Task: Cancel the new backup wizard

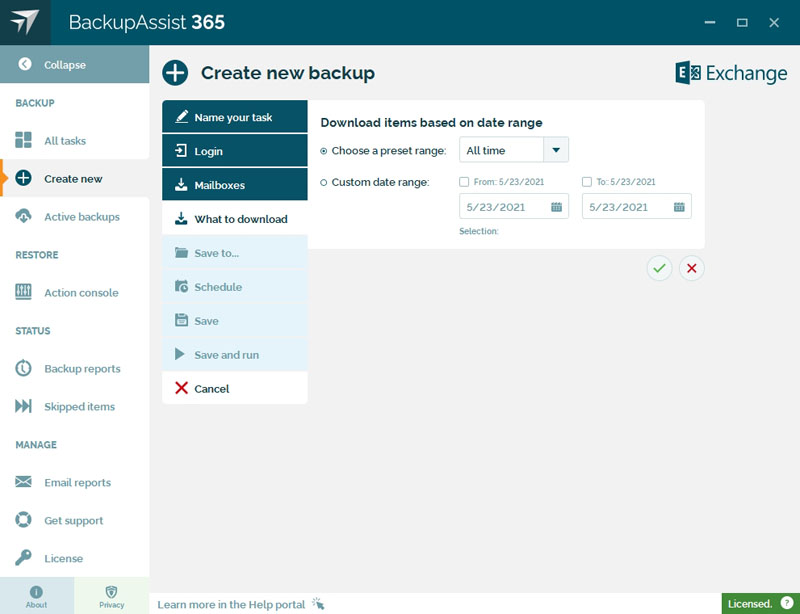Action: coord(235,388)
